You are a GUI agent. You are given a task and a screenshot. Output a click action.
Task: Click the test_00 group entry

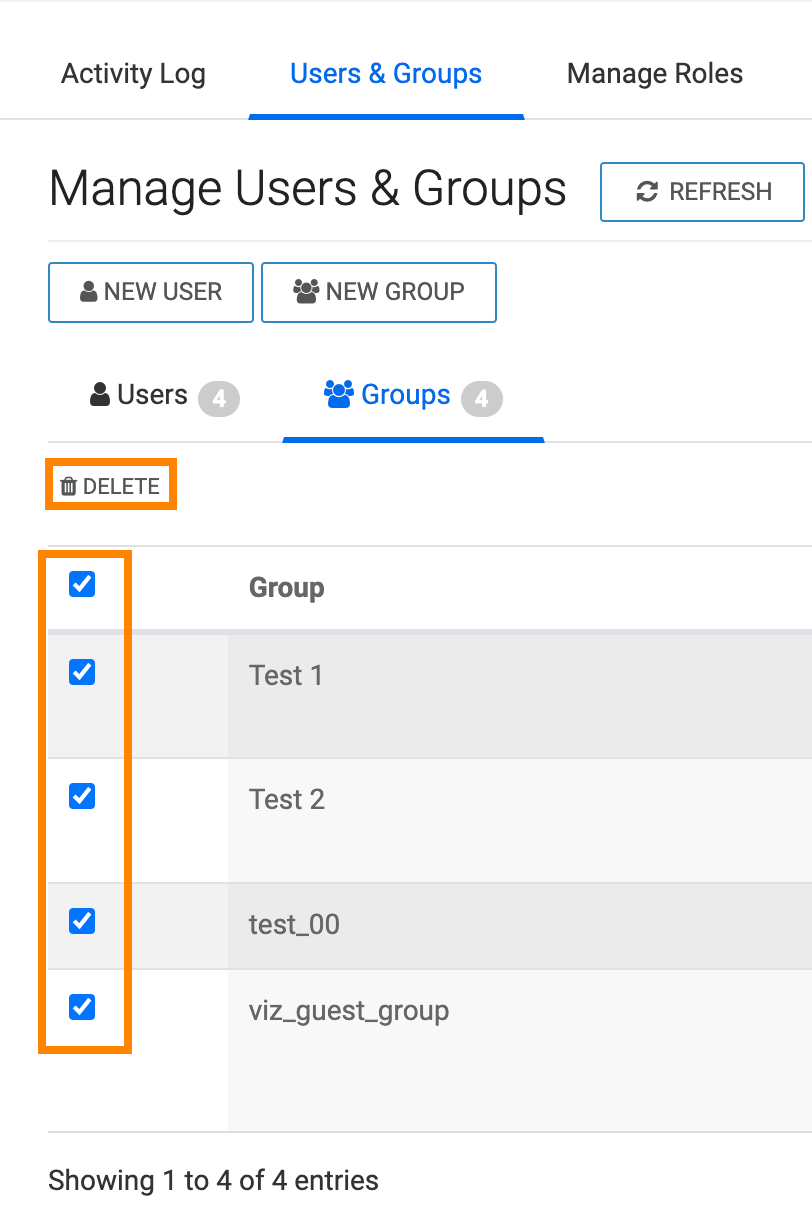[294, 924]
